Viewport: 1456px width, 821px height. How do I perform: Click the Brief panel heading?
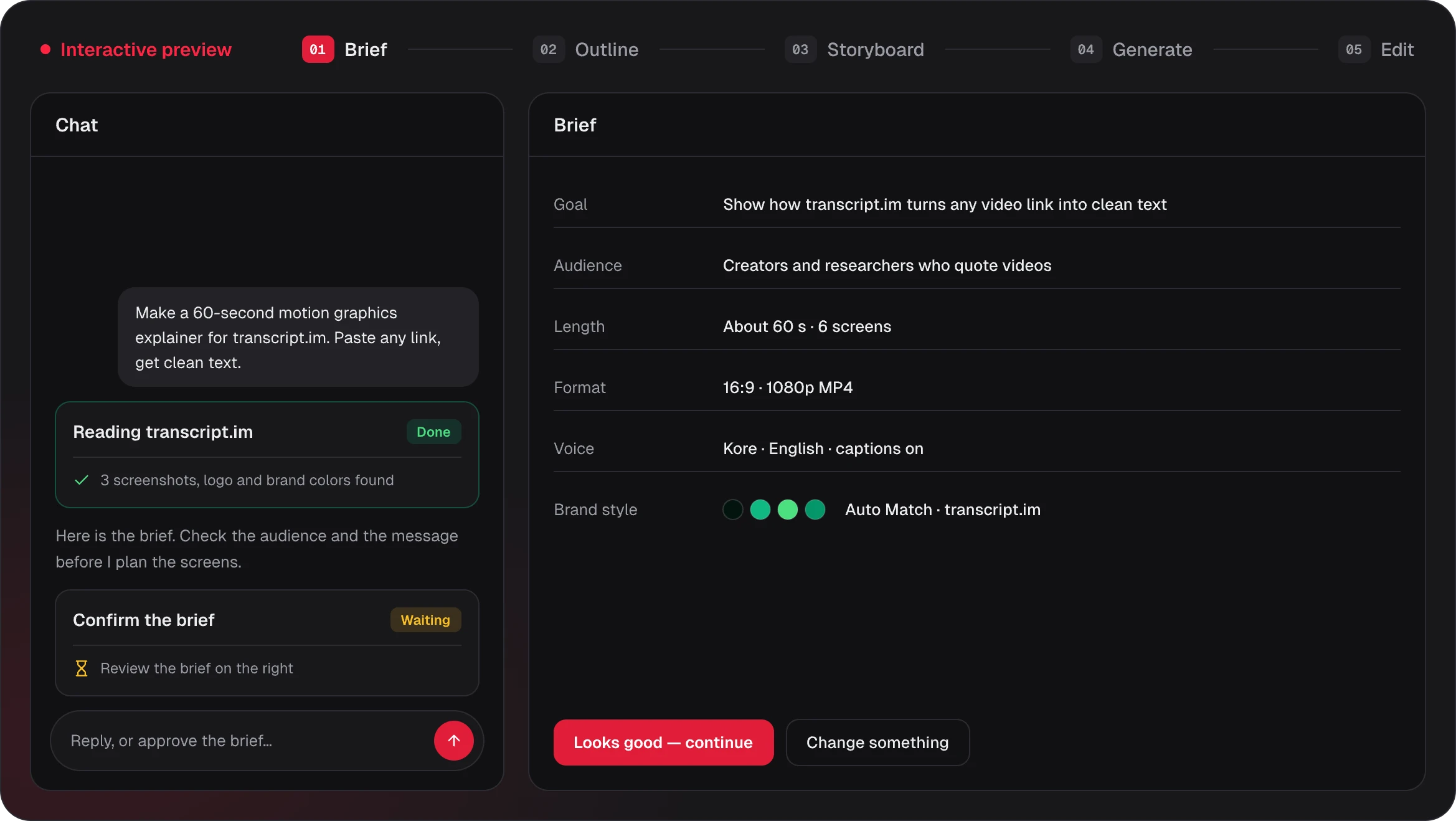tap(575, 125)
